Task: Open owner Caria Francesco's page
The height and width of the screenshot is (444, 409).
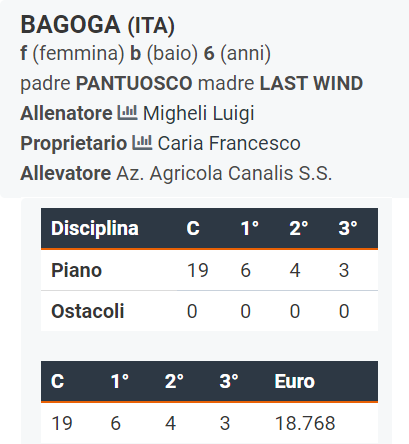Action: click(x=229, y=143)
